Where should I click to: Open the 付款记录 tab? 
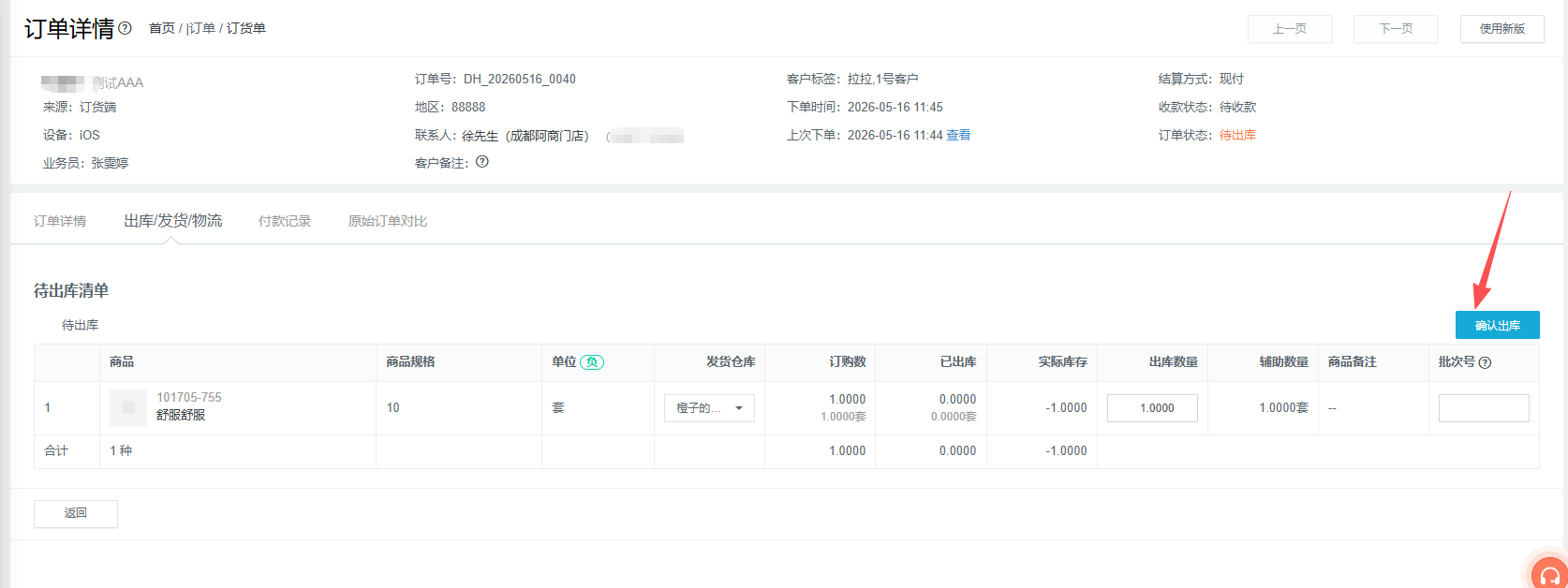point(285,221)
